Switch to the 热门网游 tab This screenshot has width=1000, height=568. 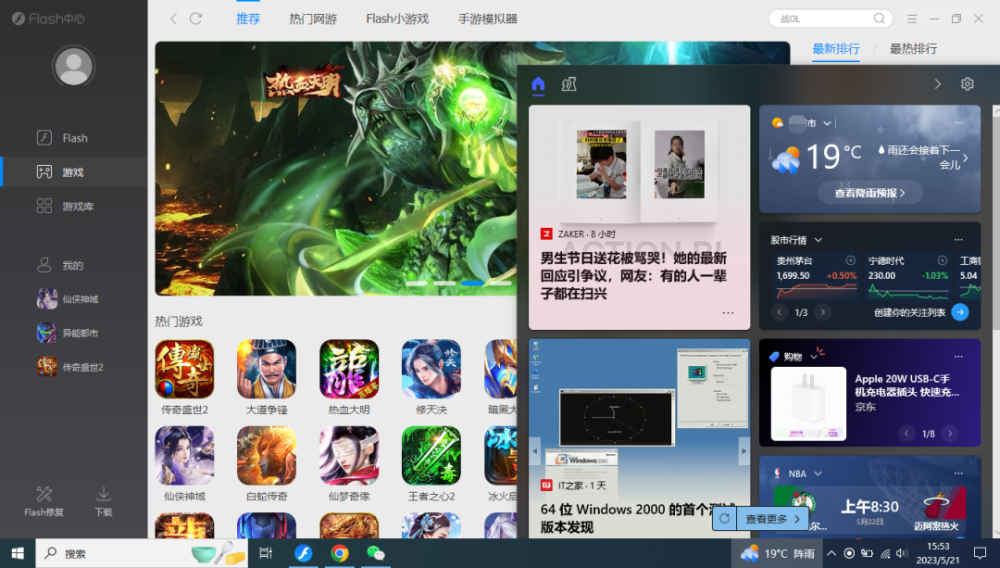[312, 19]
